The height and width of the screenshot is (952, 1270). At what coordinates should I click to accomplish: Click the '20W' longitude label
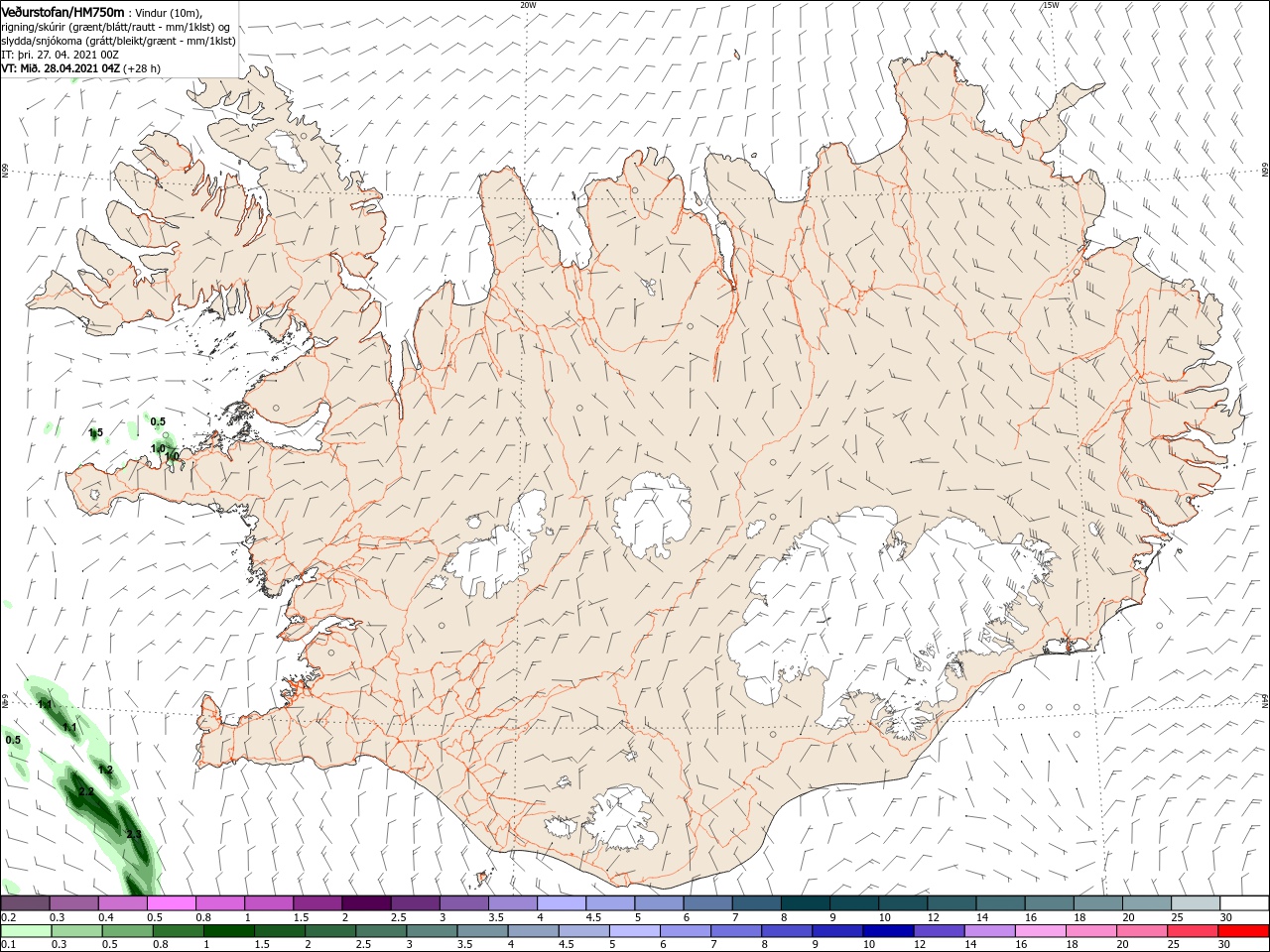[x=528, y=5]
